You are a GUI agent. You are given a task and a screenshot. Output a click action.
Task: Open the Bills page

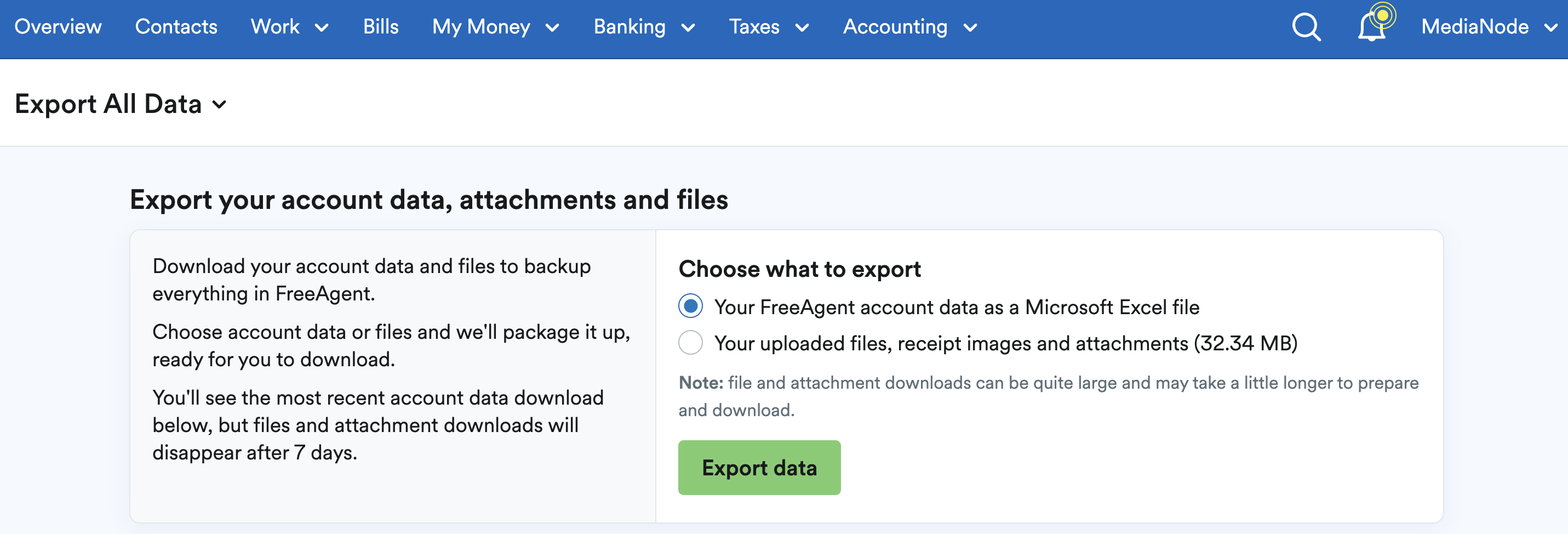pyautogui.click(x=380, y=27)
